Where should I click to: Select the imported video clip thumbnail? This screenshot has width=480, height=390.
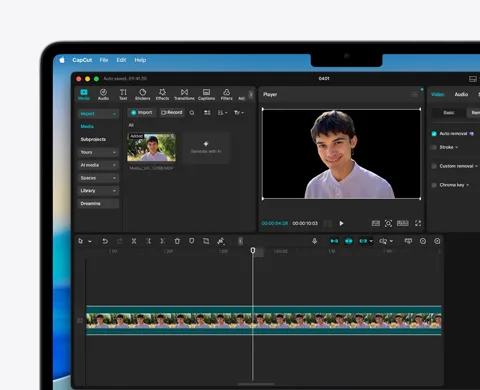[x=151, y=147]
